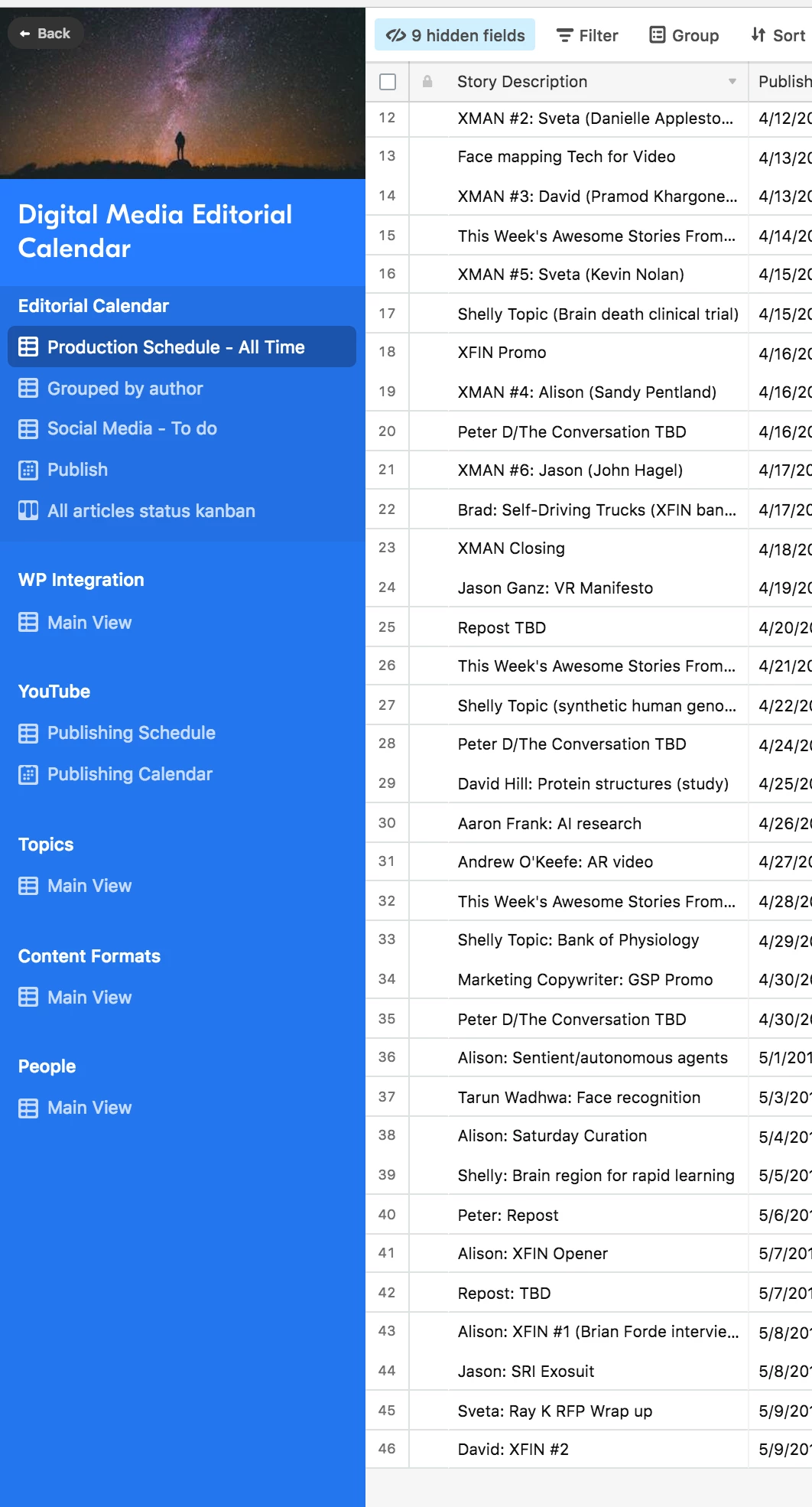This screenshot has width=812, height=1507.
Task: Click the Publish column header
Action: point(781,82)
